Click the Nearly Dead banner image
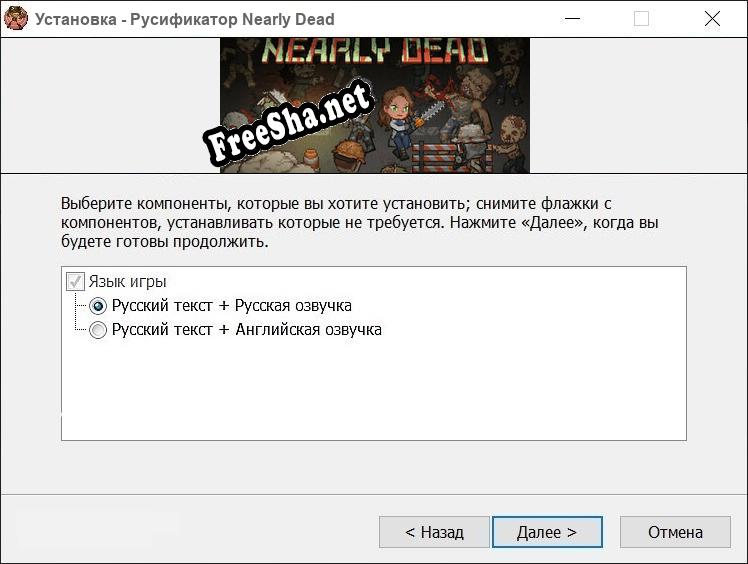Viewport: 748px width, 564px height. (375, 105)
